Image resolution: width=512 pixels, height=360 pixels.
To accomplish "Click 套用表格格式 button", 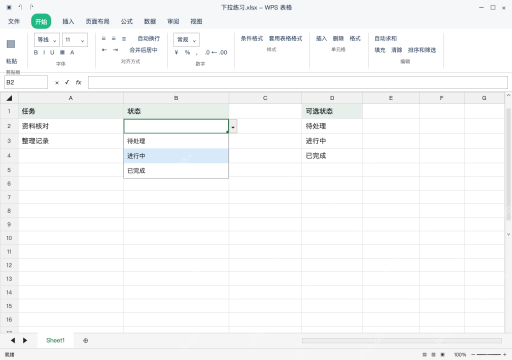I will click(x=286, y=39).
